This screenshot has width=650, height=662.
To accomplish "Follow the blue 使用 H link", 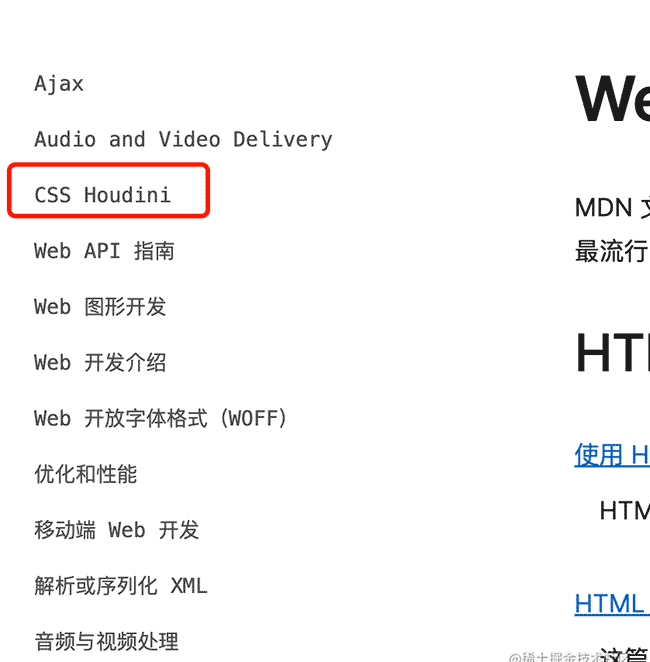I will pyautogui.click(x=612, y=455).
